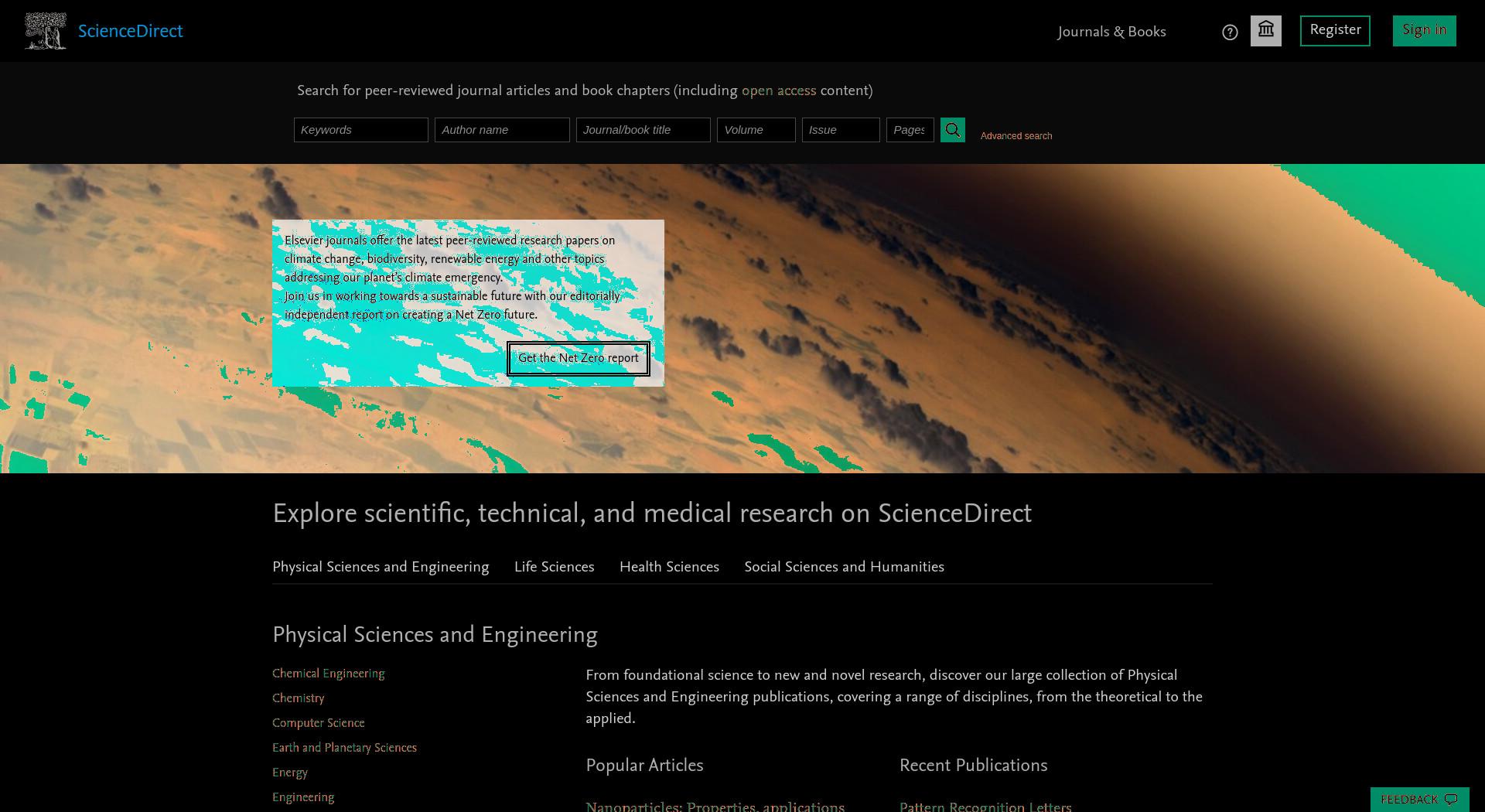Select the Health Sciences tab

click(670, 567)
